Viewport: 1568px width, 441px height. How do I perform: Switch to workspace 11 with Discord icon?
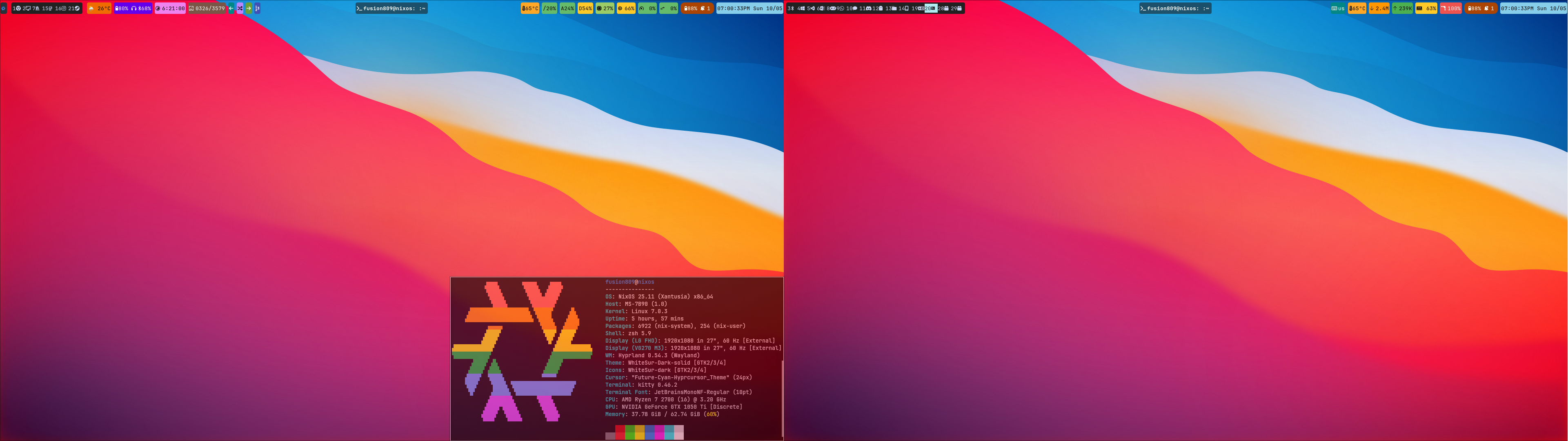click(865, 9)
